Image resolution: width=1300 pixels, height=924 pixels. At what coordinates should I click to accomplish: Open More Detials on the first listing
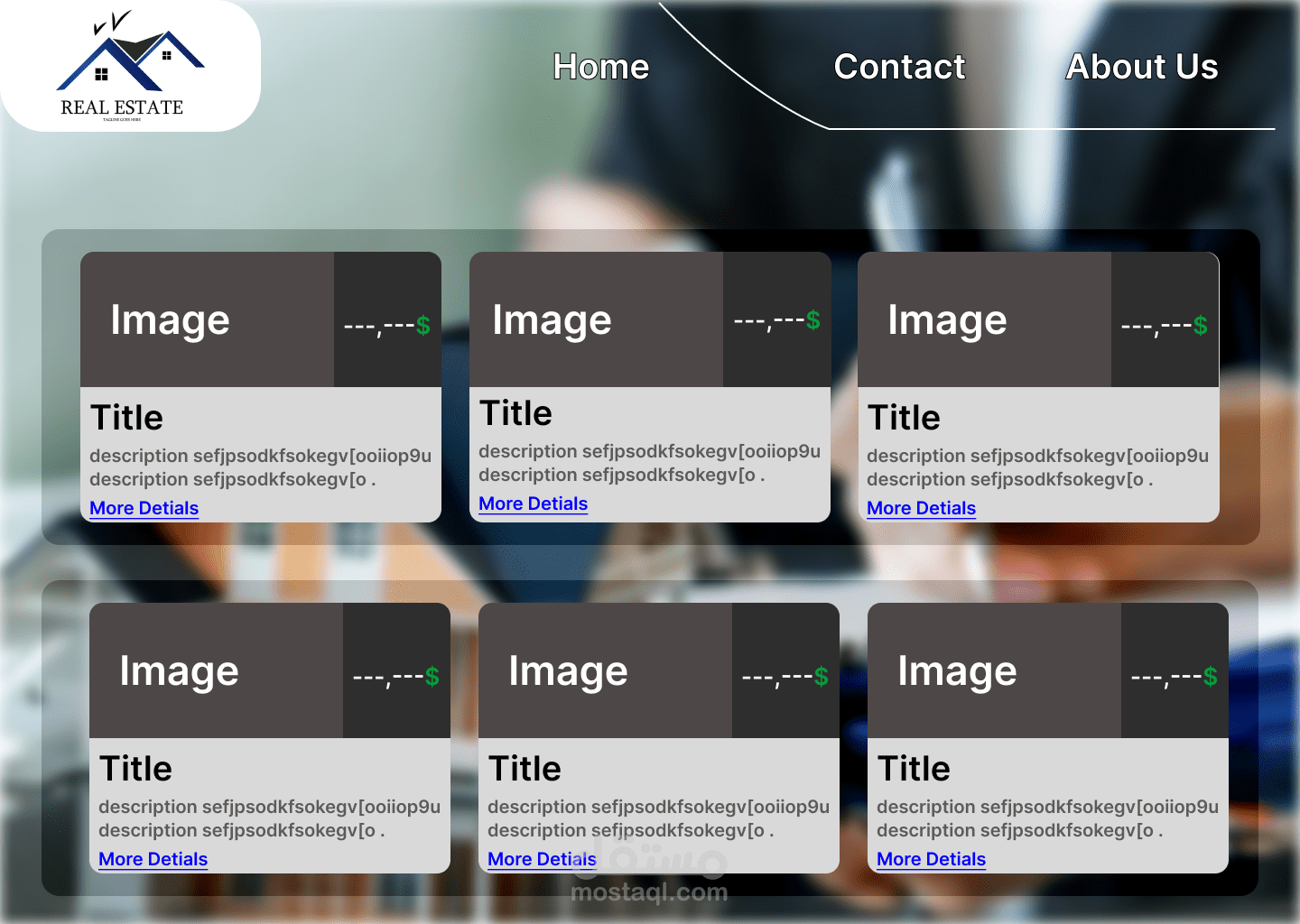pyautogui.click(x=143, y=508)
